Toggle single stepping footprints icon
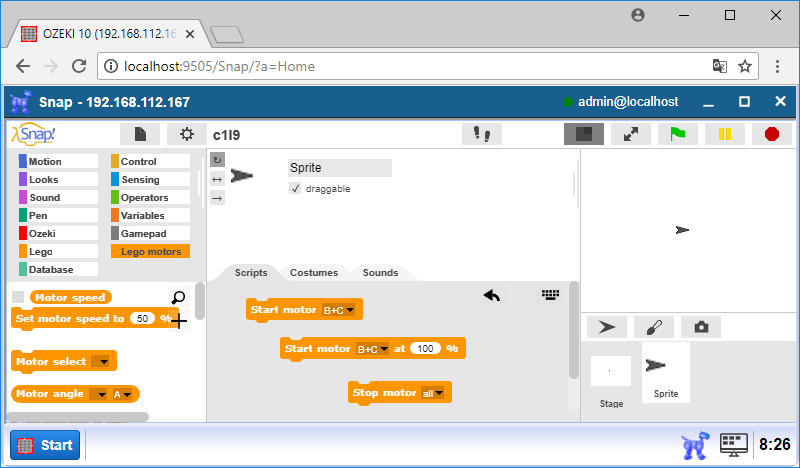Image resolution: width=800 pixels, height=468 pixels. coord(482,134)
